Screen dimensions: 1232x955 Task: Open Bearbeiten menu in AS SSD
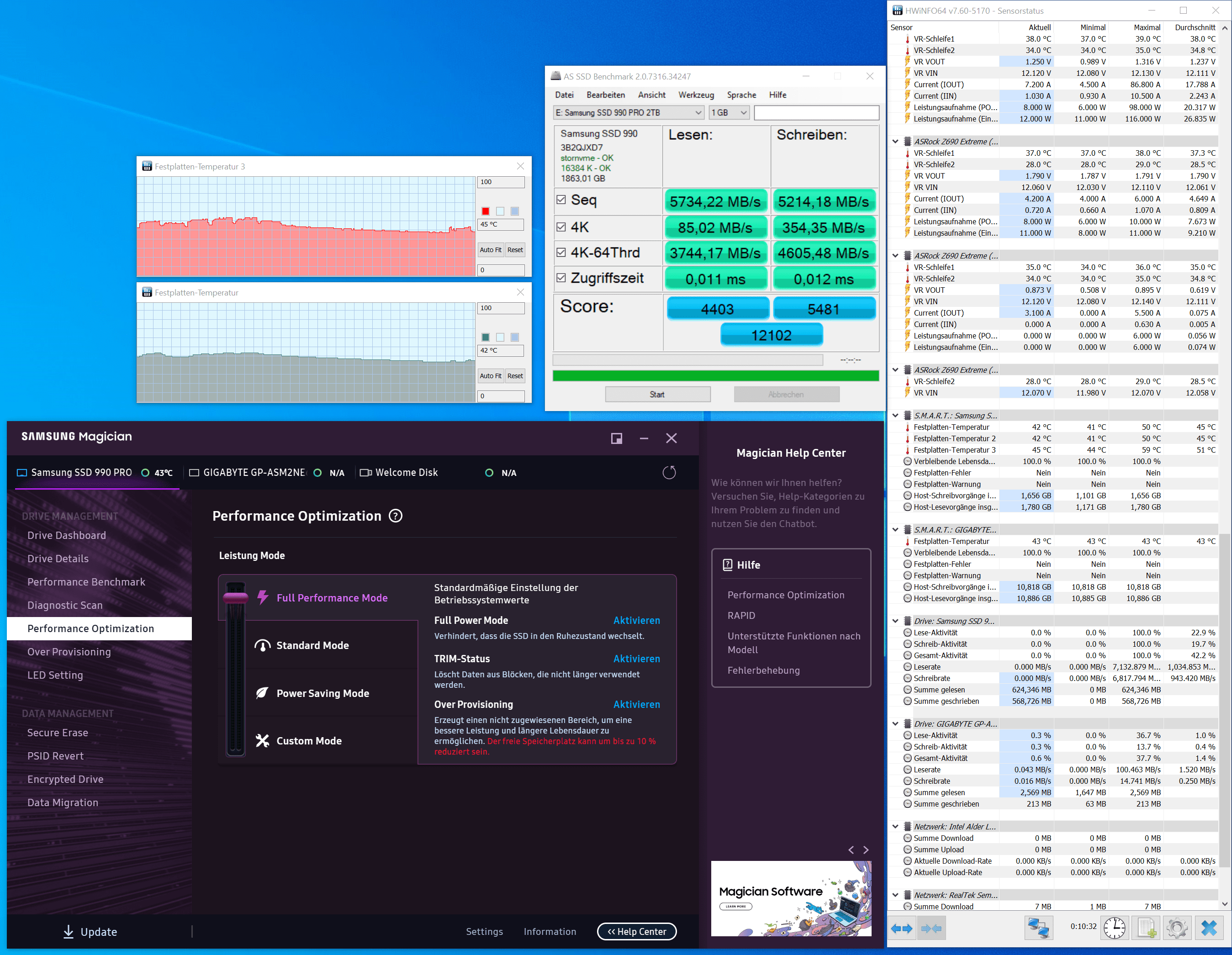pos(606,95)
